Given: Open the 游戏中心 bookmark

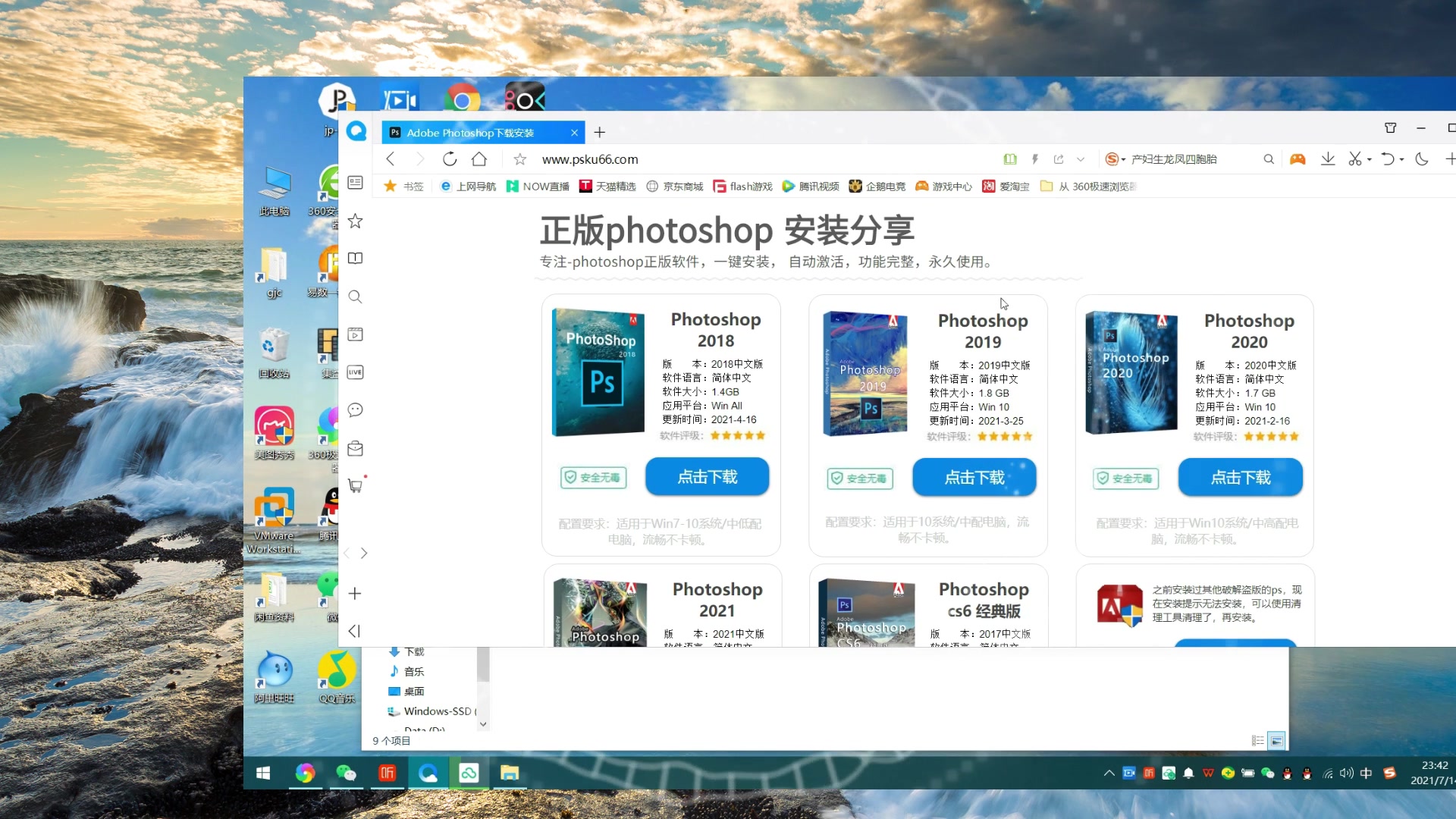Looking at the screenshot, I should [x=944, y=187].
